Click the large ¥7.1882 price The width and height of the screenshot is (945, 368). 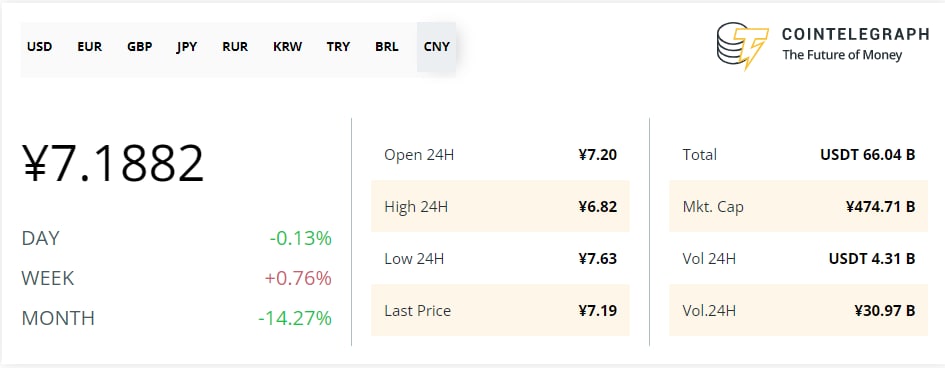[114, 163]
